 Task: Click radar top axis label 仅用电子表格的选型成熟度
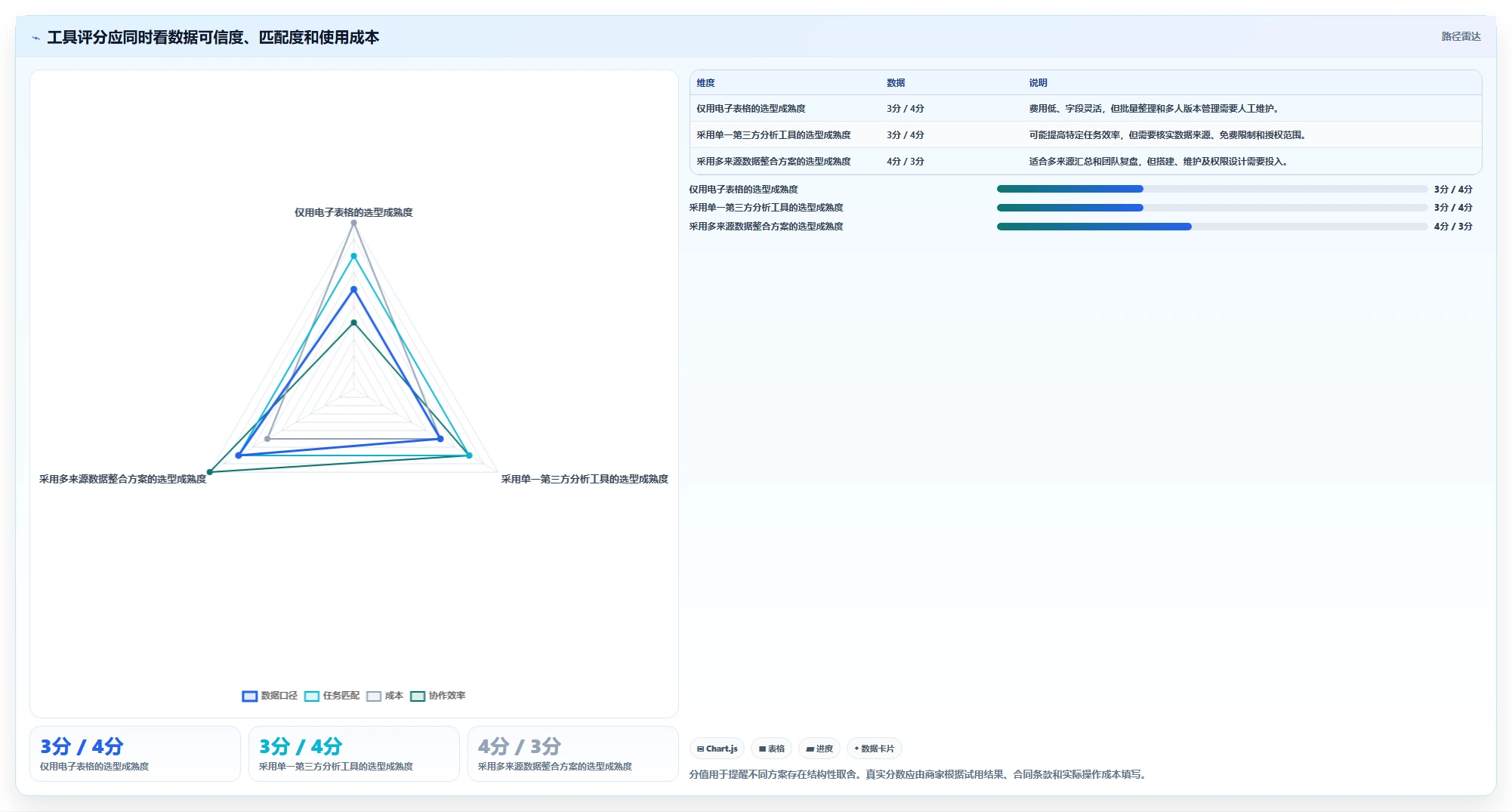point(353,213)
